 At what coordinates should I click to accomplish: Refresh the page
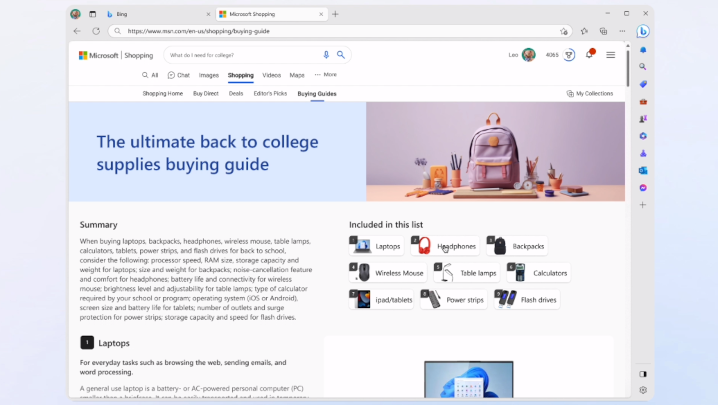pos(96,31)
